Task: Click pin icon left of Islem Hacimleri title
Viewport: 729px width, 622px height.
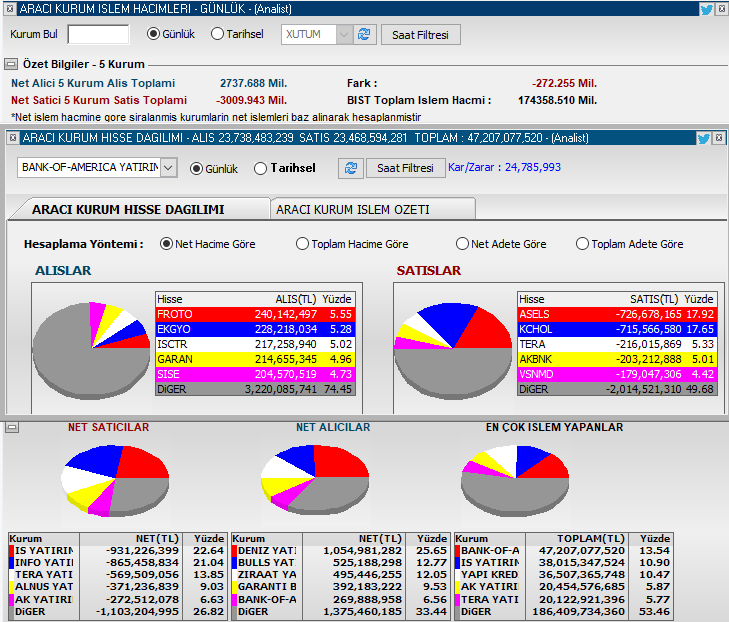Action: [9, 8]
